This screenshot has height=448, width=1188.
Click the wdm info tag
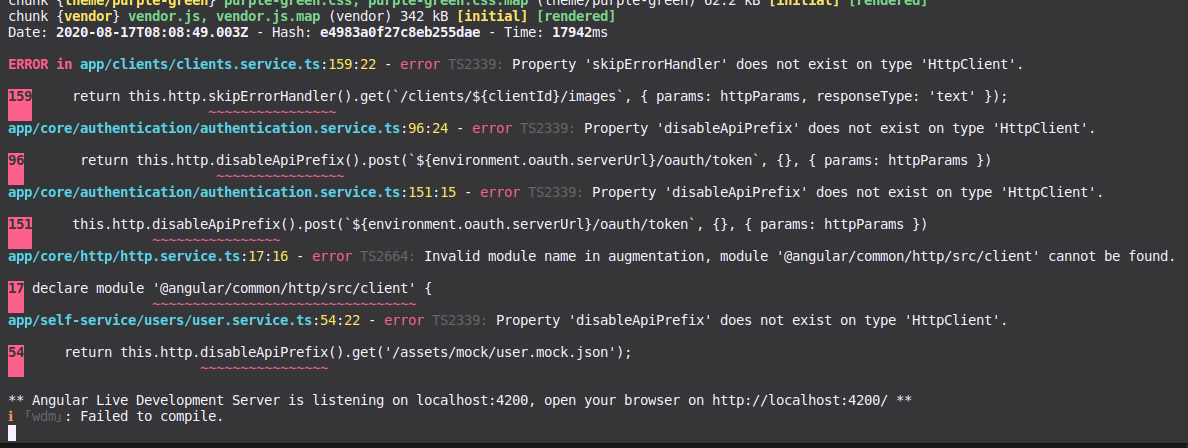click(44, 416)
